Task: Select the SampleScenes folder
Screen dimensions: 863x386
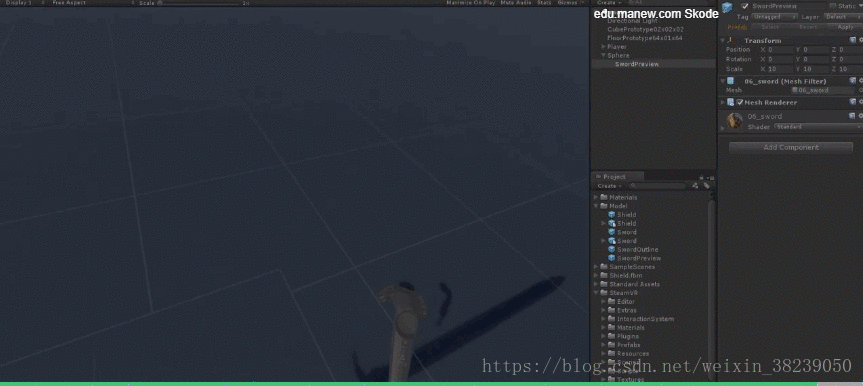Action: coord(627,267)
